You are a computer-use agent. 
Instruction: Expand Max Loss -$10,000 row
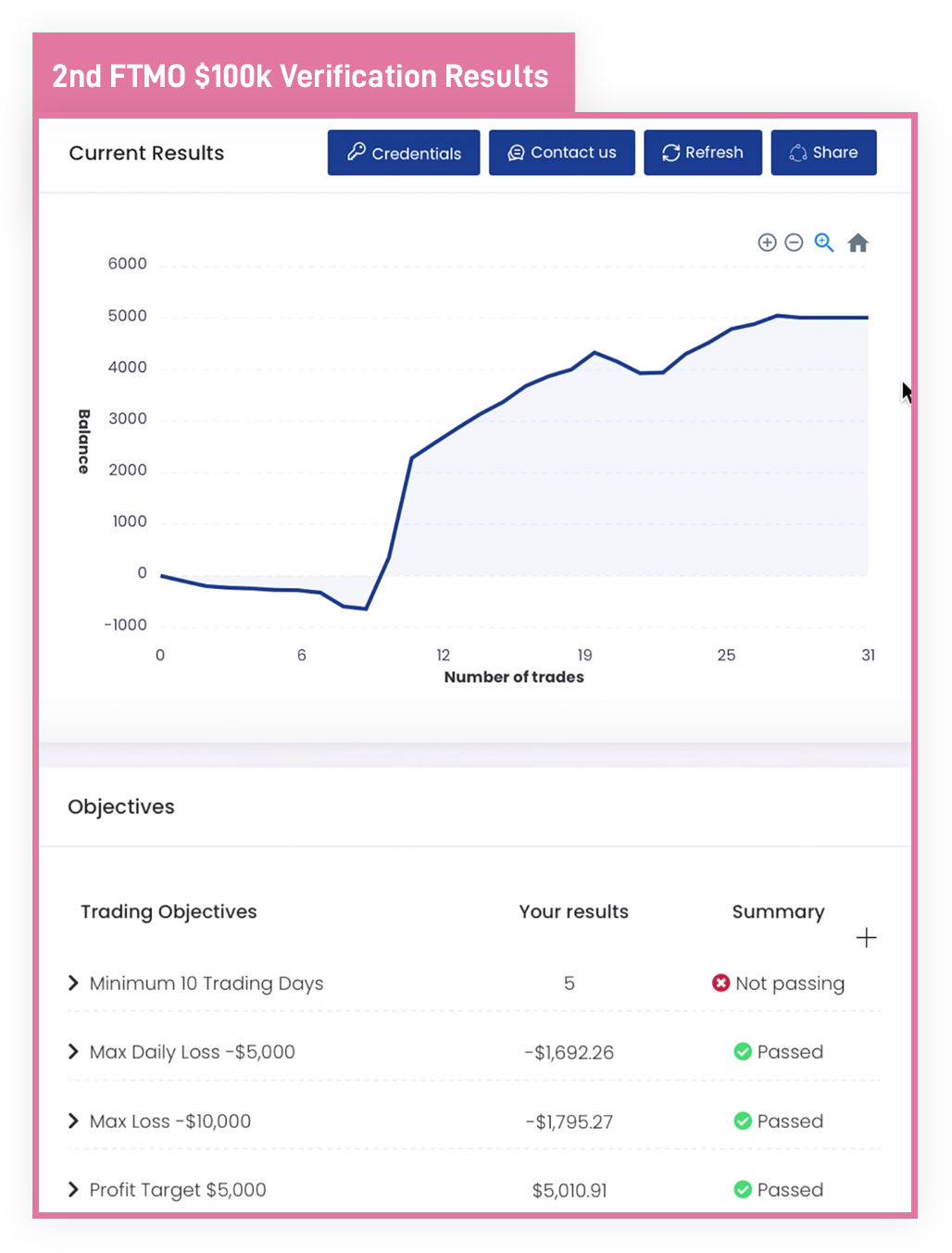click(73, 1121)
